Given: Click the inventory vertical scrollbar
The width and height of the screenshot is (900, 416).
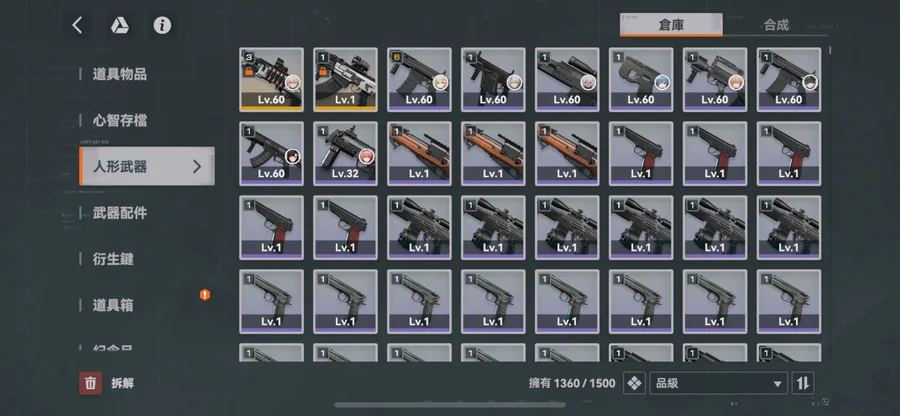Looking at the screenshot, I should 830,204.
